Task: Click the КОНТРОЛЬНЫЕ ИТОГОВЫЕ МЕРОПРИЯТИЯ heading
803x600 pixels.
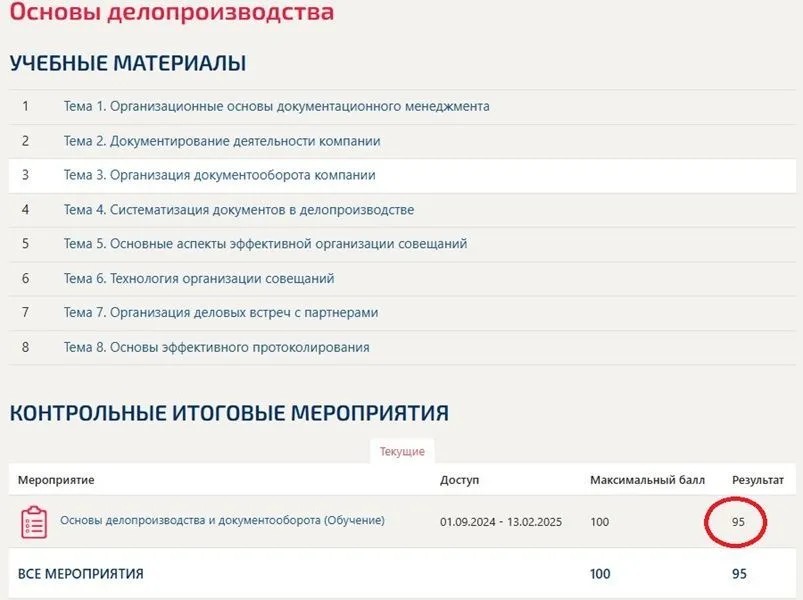Action: 229,413
